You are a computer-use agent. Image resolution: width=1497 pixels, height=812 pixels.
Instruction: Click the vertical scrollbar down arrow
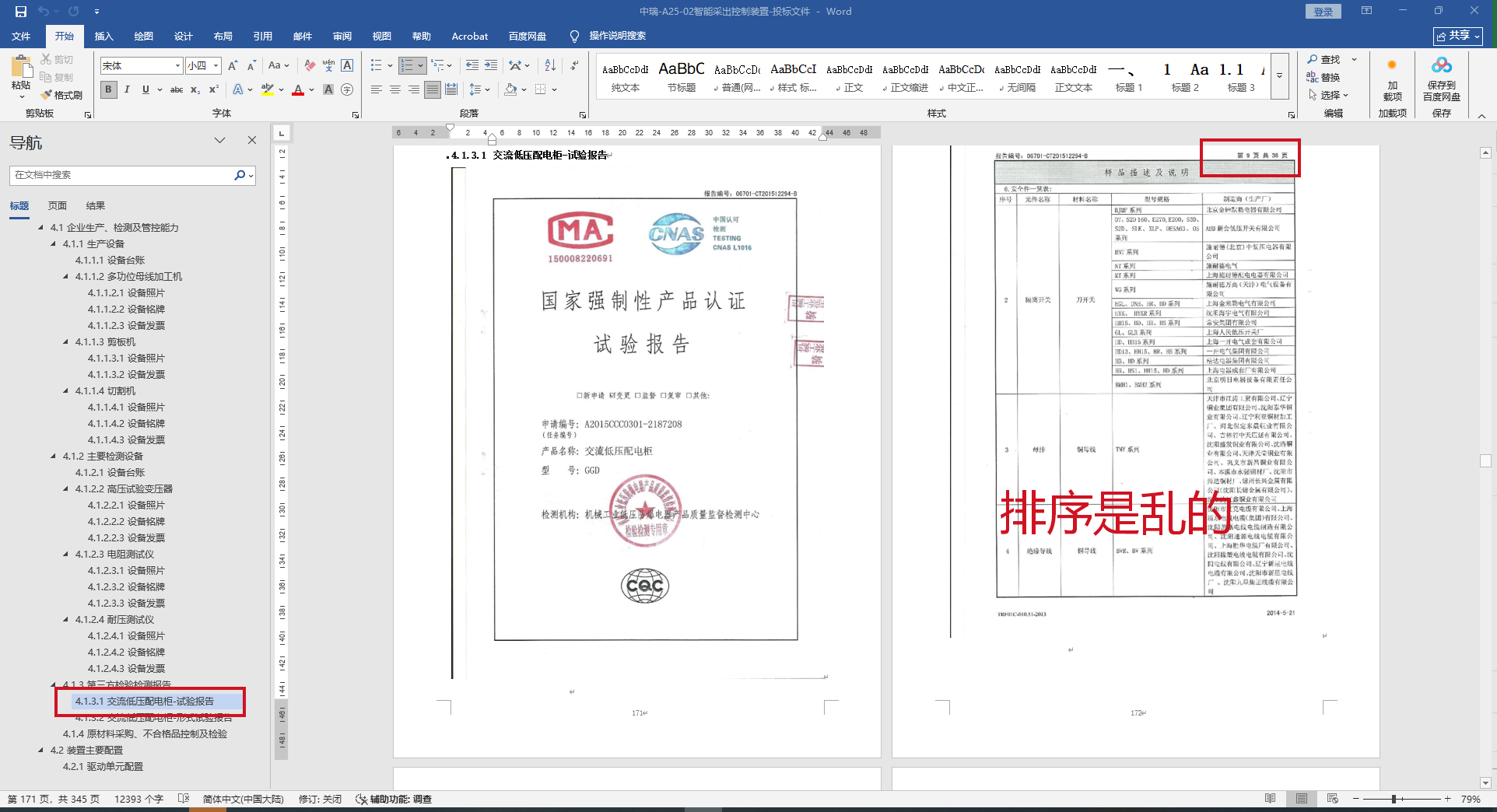click(1485, 782)
